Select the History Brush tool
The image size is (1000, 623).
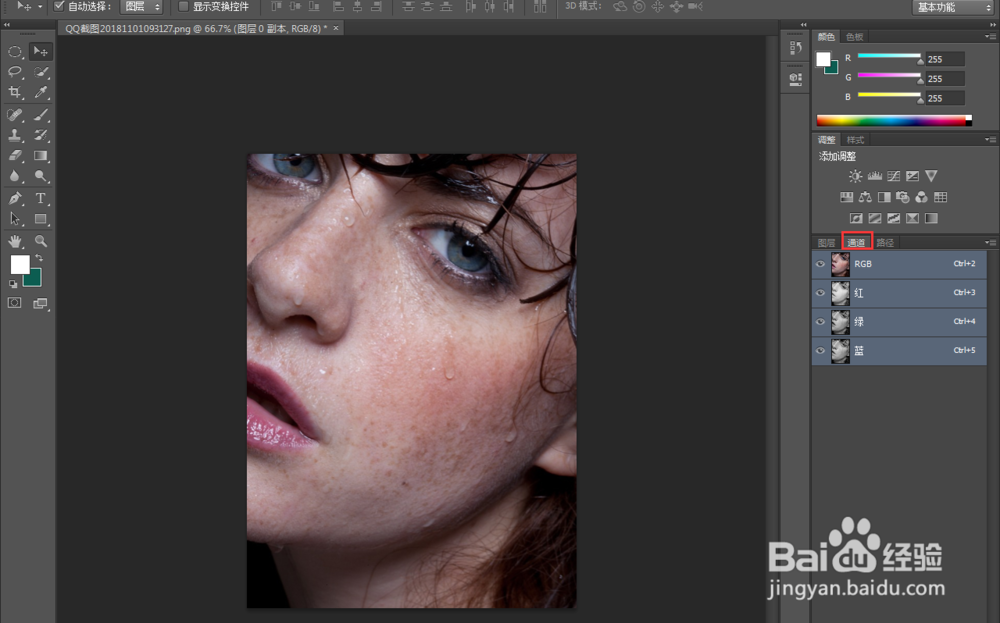(x=41, y=135)
